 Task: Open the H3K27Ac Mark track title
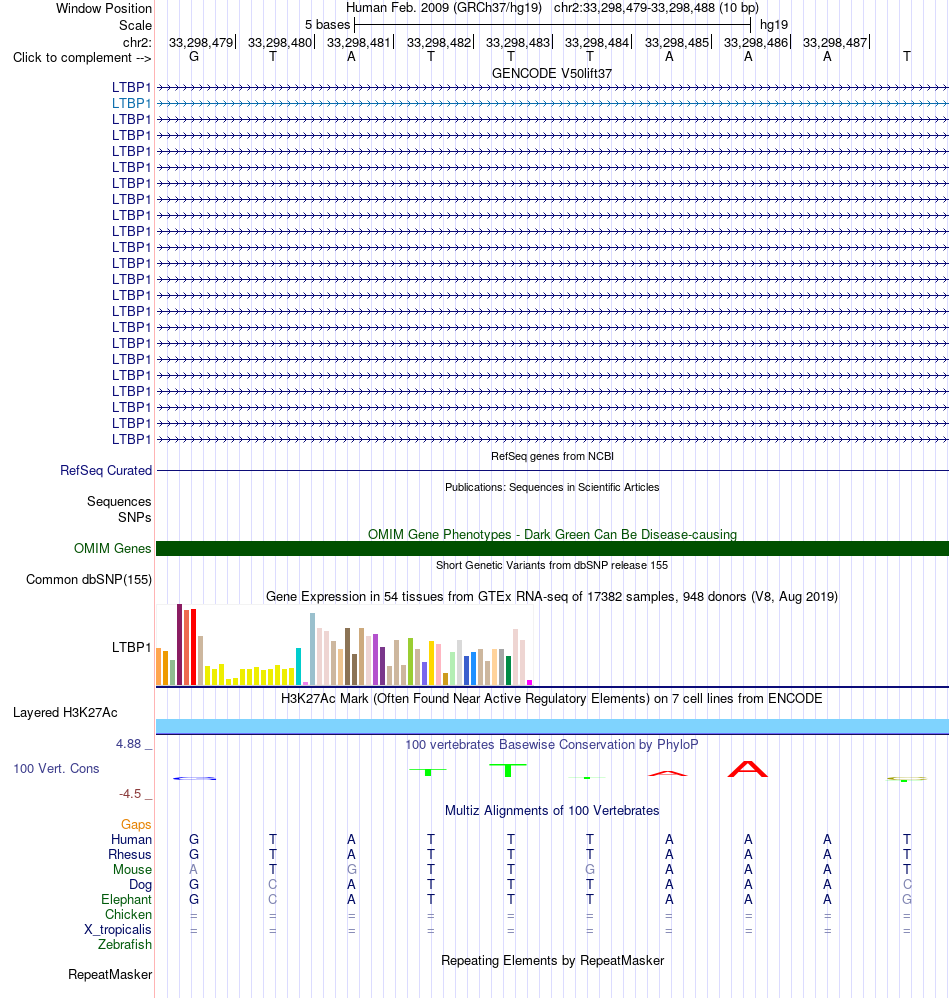click(x=552, y=698)
